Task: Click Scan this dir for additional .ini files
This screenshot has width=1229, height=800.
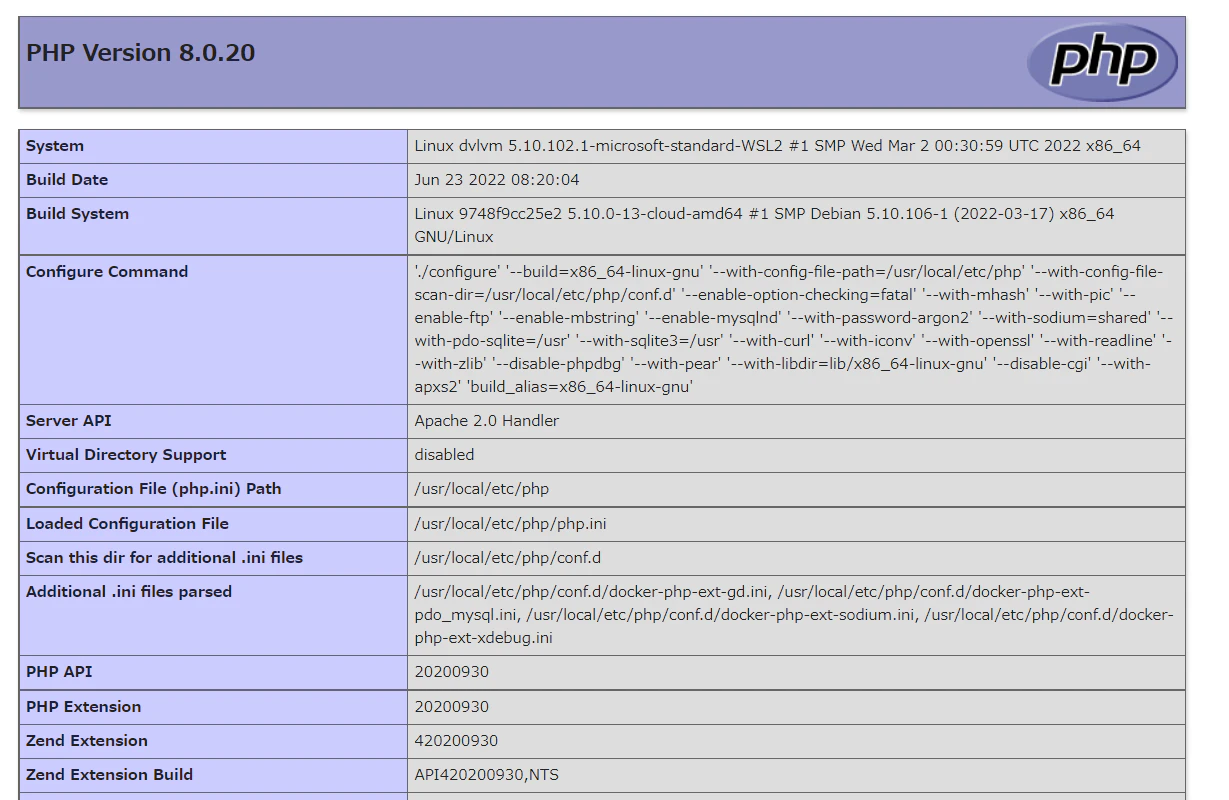Action: [164, 558]
